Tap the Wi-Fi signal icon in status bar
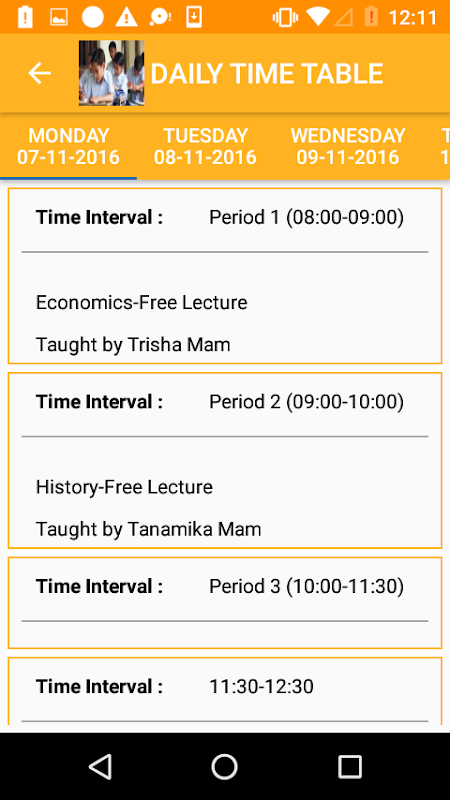 [x=318, y=17]
